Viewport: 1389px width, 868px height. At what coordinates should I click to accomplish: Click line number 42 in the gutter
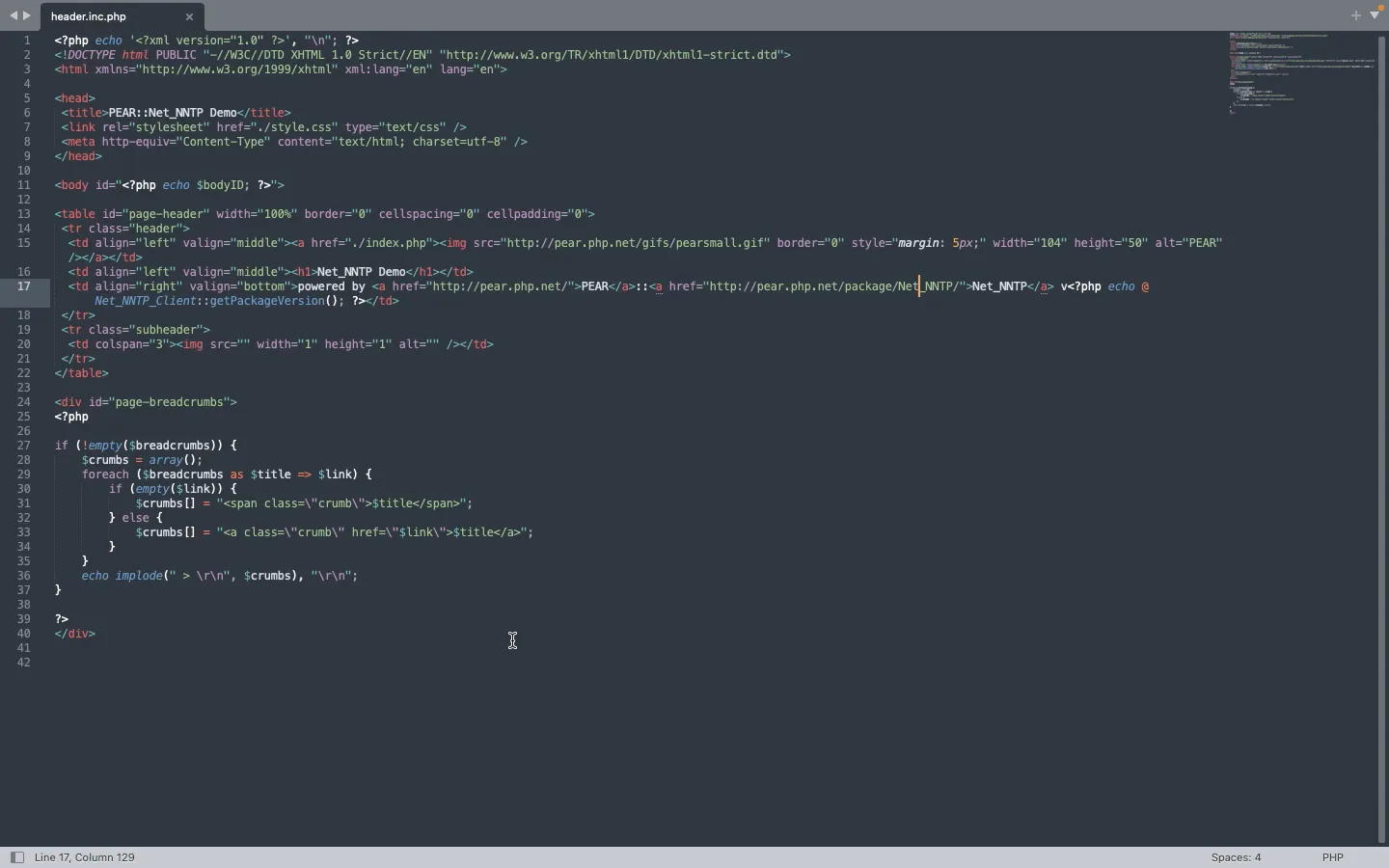[x=24, y=663]
